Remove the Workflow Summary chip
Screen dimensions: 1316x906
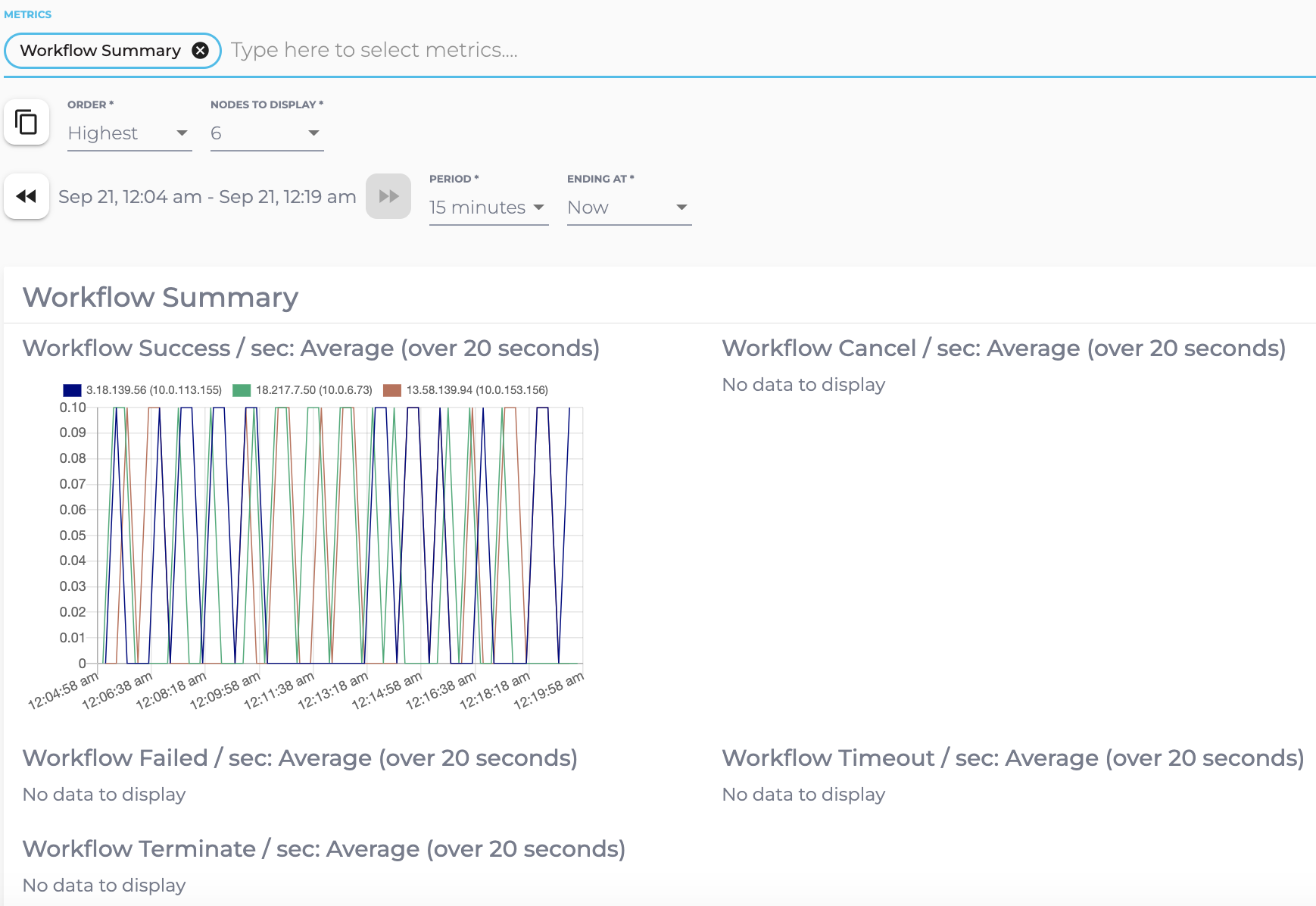click(200, 51)
